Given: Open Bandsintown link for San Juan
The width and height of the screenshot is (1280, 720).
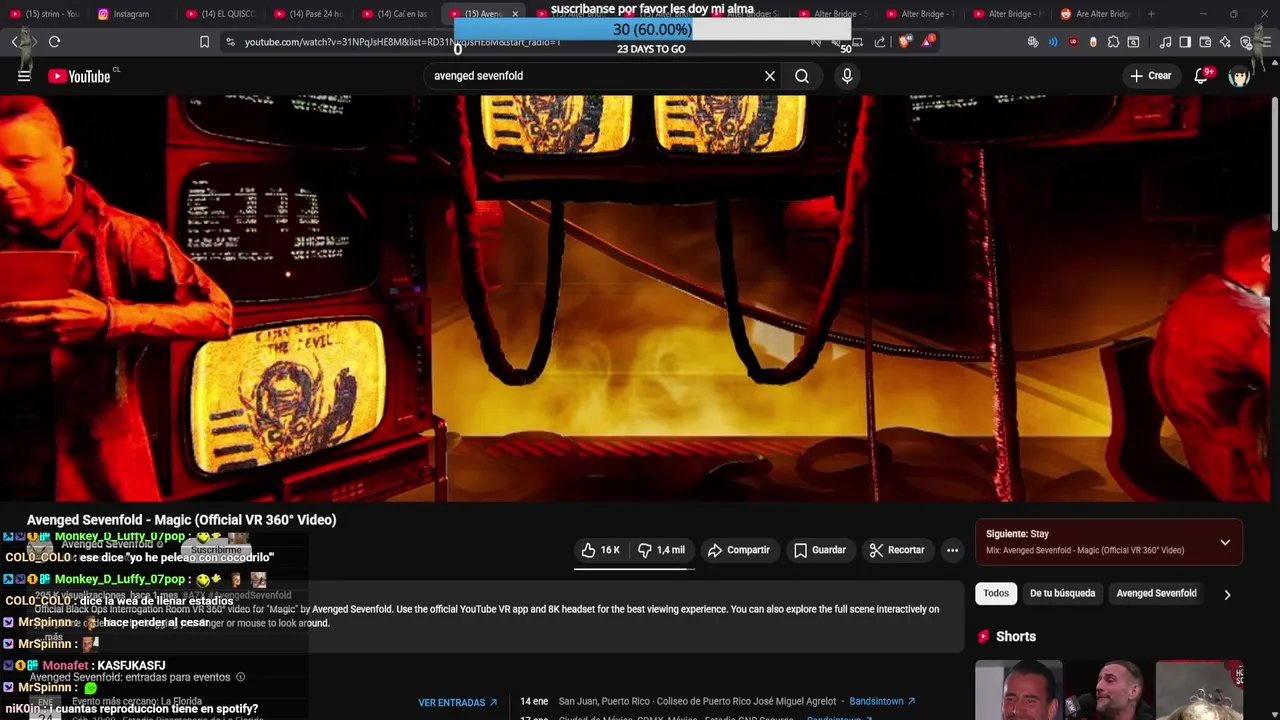Looking at the screenshot, I should [x=882, y=702].
